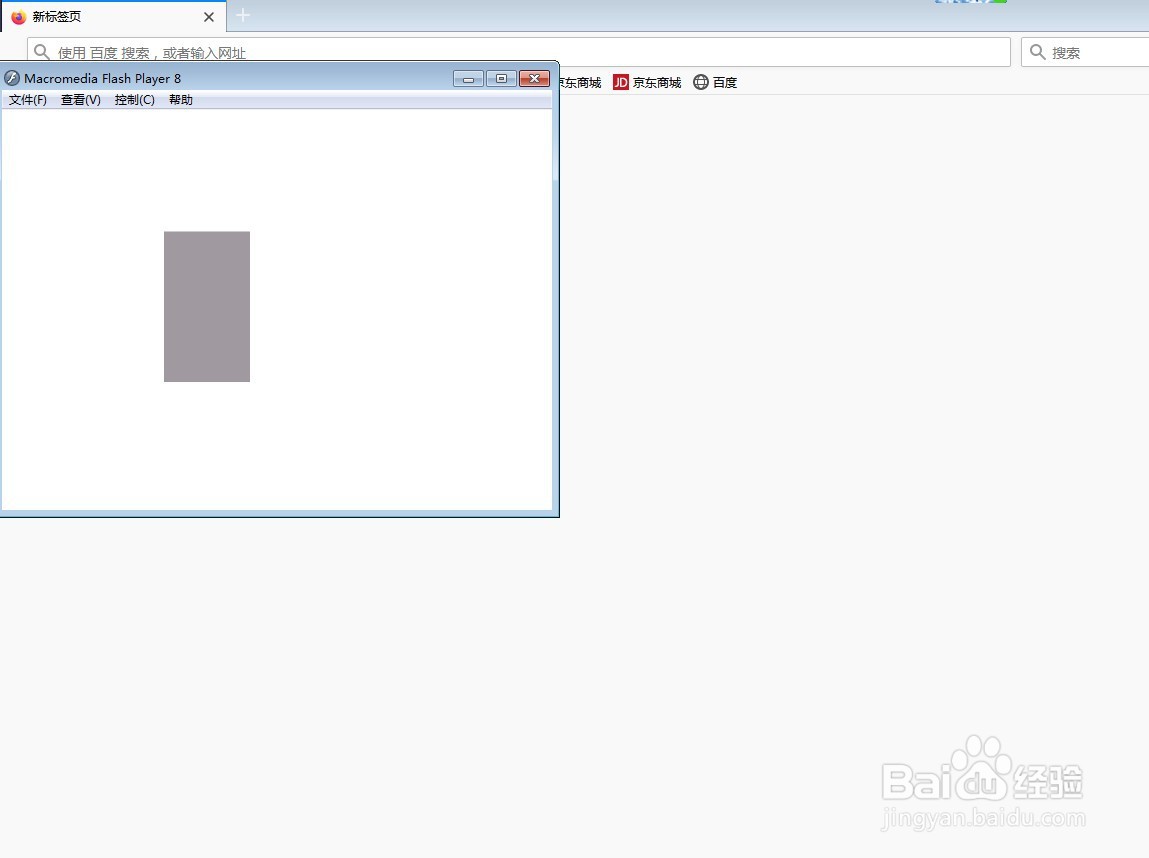Focus the browser address bar
The height and width of the screenshot is (858, 1149).
(x=519, y=52)
